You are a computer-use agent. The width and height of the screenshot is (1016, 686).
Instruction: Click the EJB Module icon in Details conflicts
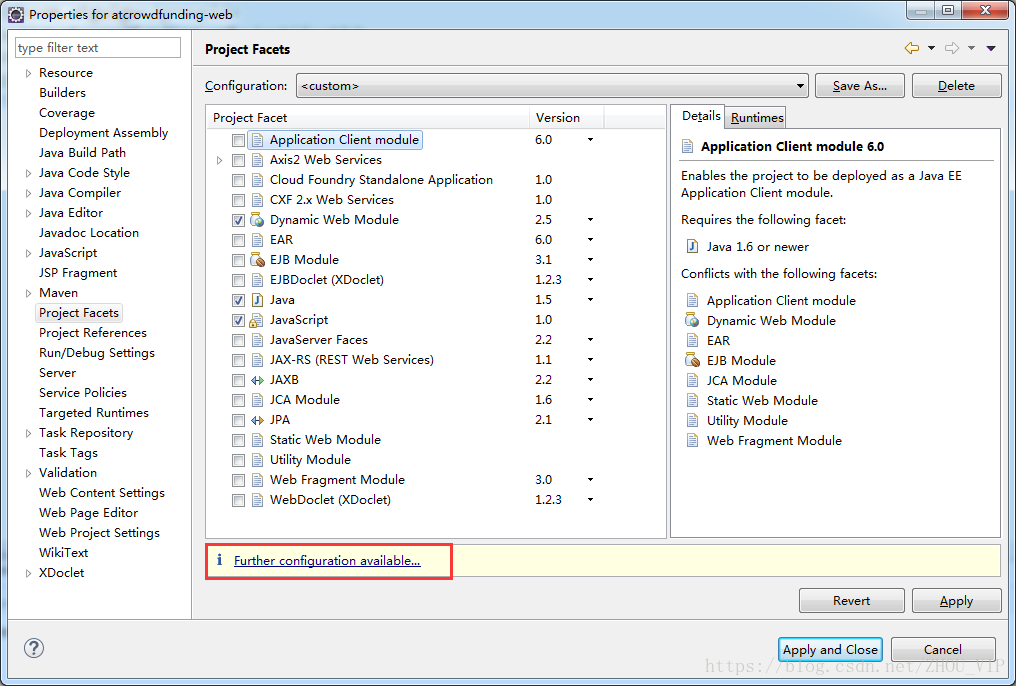[692, 360]
